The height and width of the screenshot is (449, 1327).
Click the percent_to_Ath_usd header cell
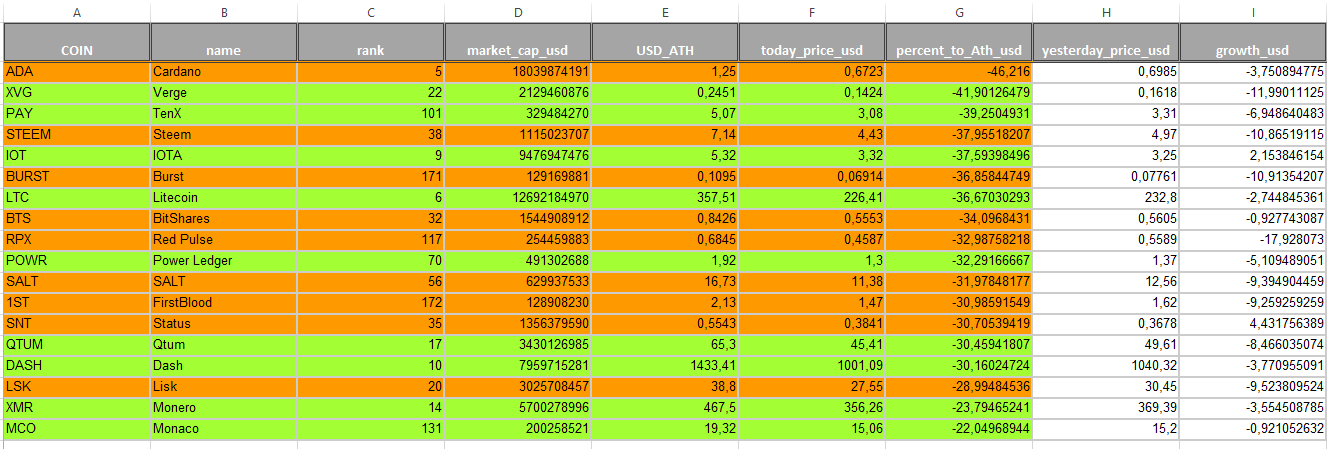[959, 42]
